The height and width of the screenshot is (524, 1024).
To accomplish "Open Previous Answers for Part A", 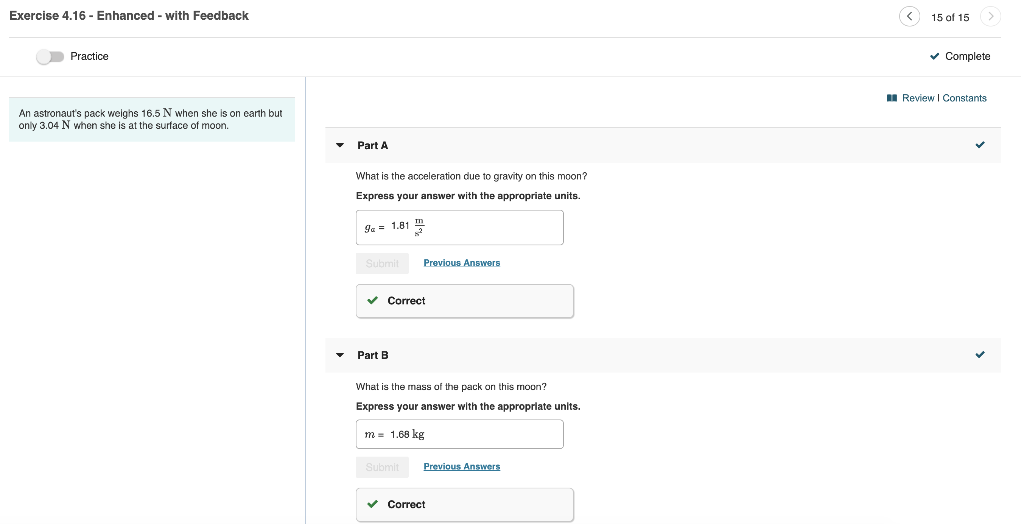I will pyautogui.click(x=462, y=263).
